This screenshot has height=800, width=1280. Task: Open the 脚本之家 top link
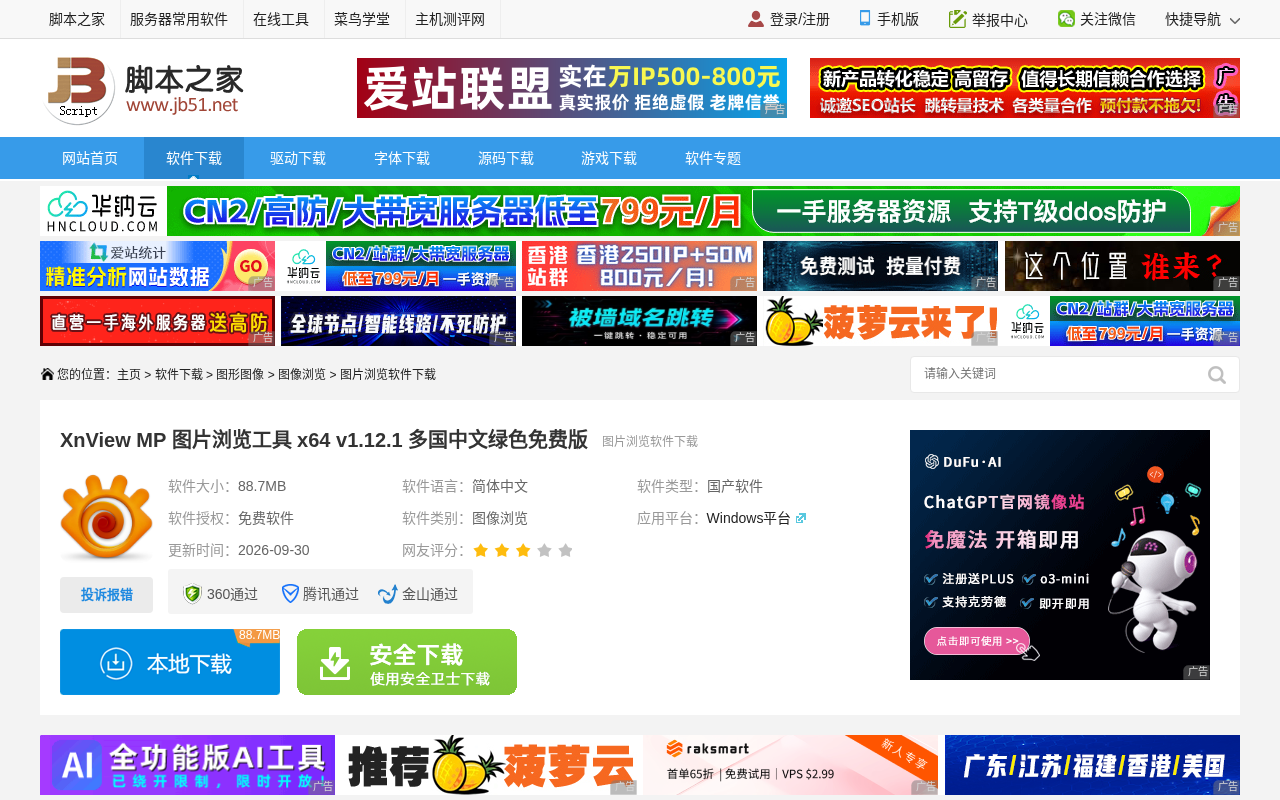point(77,19)
